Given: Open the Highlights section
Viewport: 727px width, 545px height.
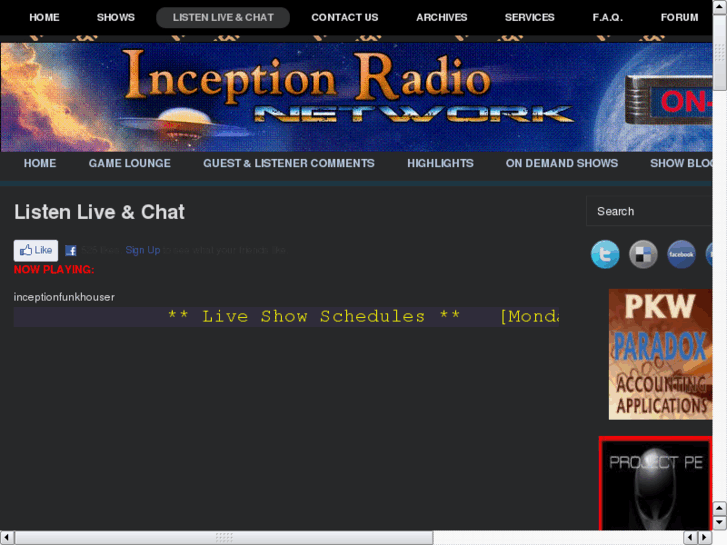Looking at the screenshot, I should [440, 163].
